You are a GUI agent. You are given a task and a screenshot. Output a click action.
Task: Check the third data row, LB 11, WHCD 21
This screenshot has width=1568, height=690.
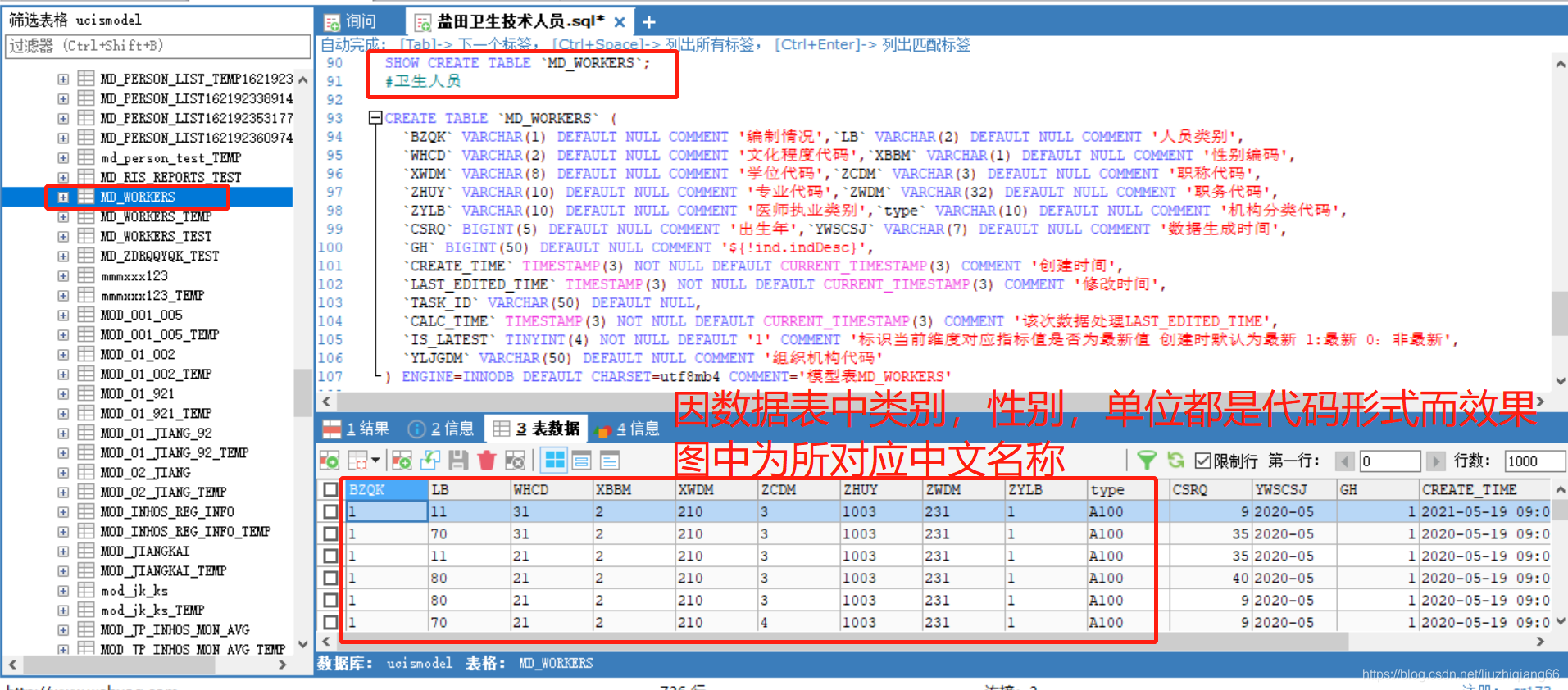pyautogui.click(x=330, y=556)
